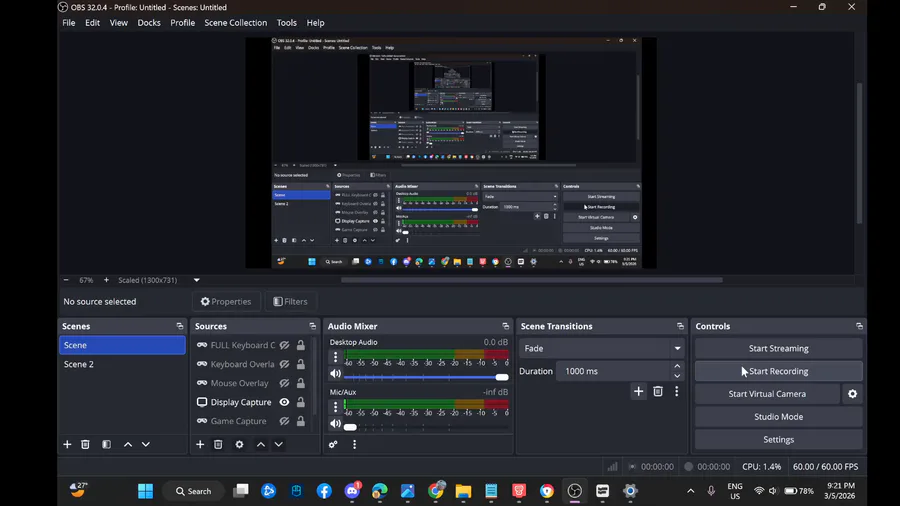Open preview scaling dropdown arrow
Image resolution: width=900 pixels, height=506 pixels.
click(196, 280)
